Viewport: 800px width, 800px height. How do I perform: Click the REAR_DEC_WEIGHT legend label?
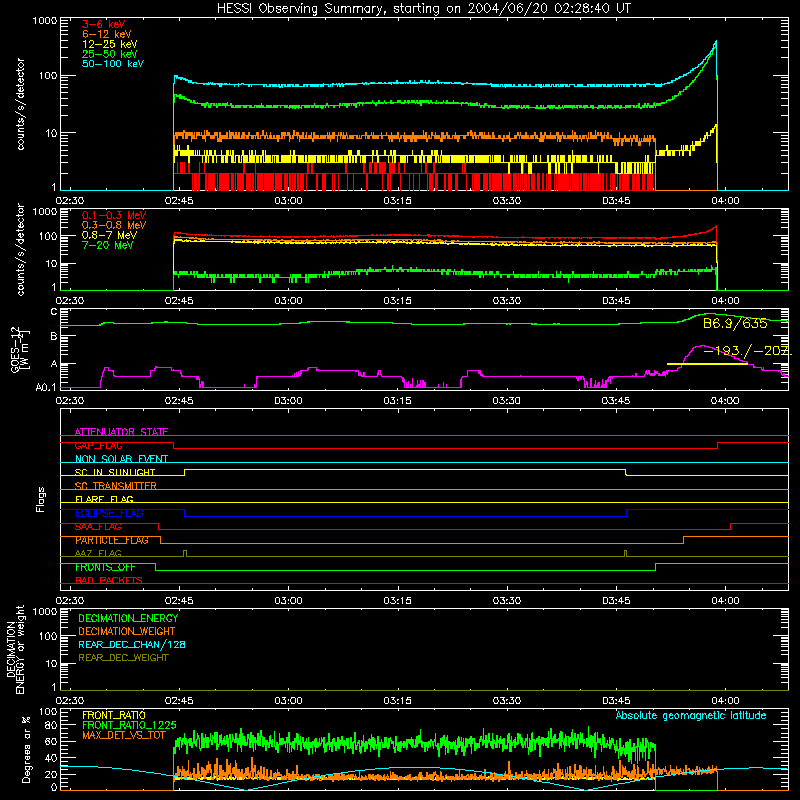[123, 658]
